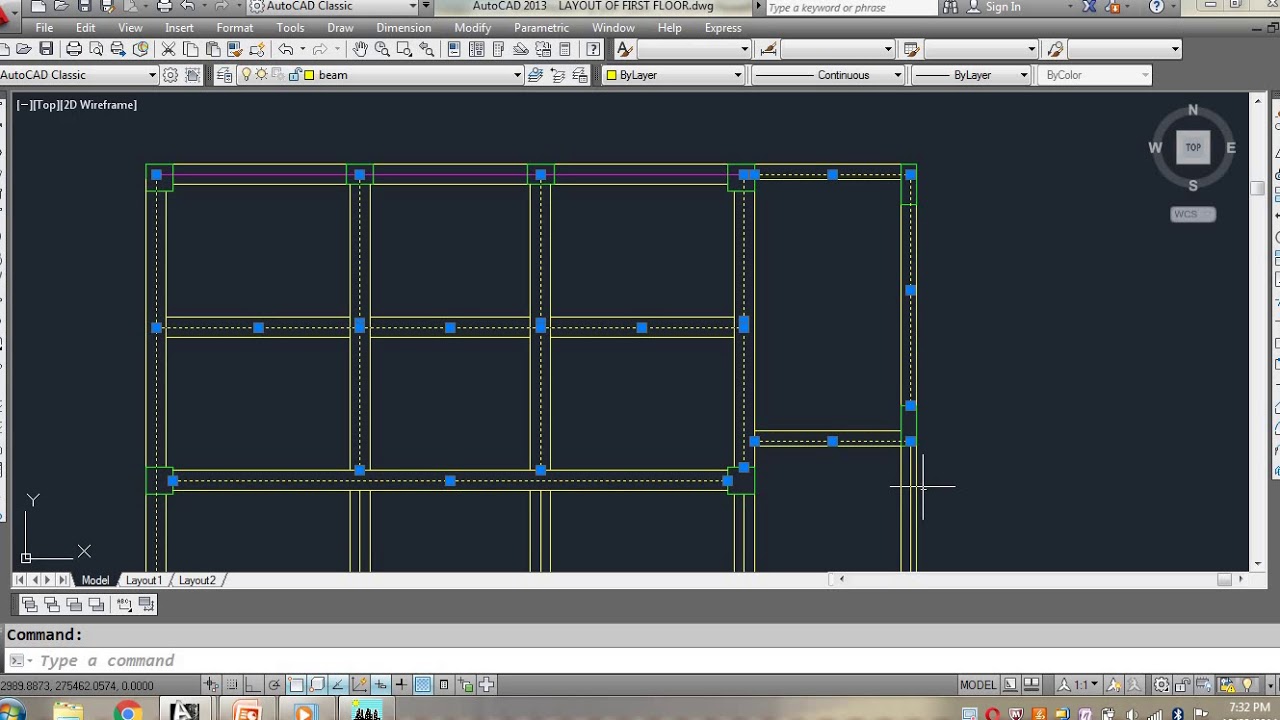The image size is (1280, 720).
Task: Click the beam layer yellow color swatch
Action: tap(309, 75)
